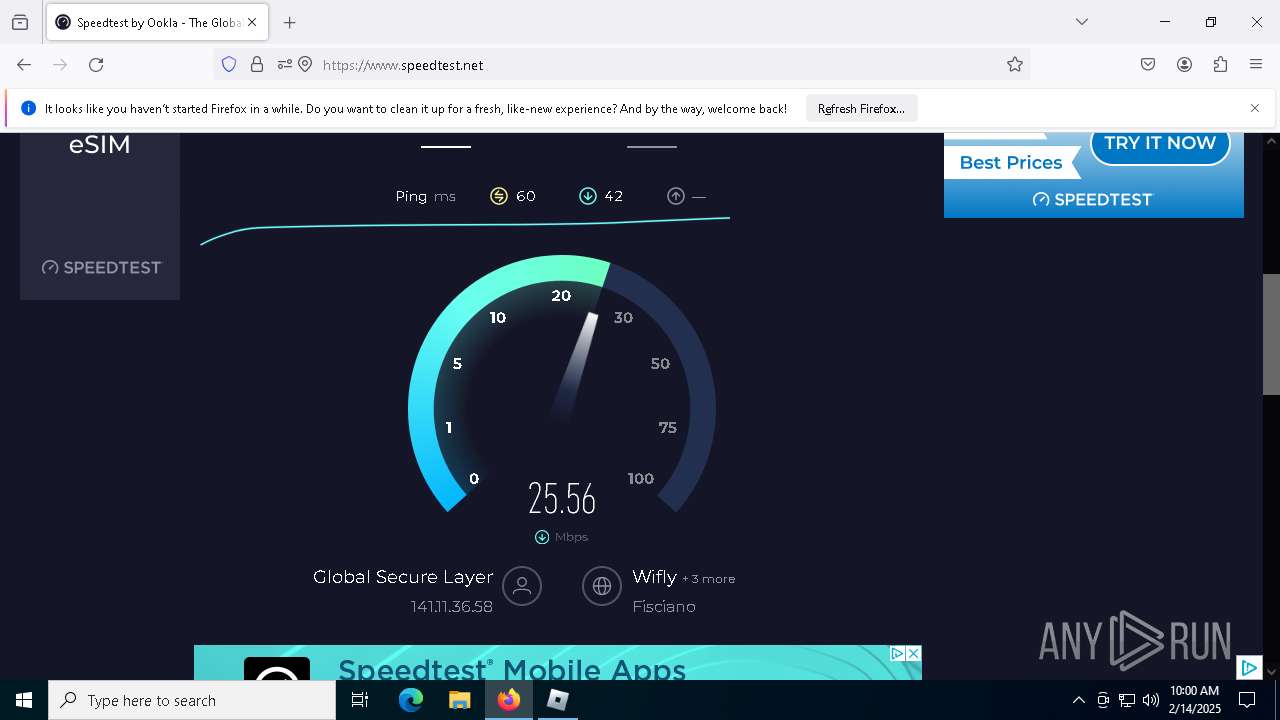Screen dimensions: 1280x720
Task: Open File Explorer from taskbar
Action: point(459,700)
